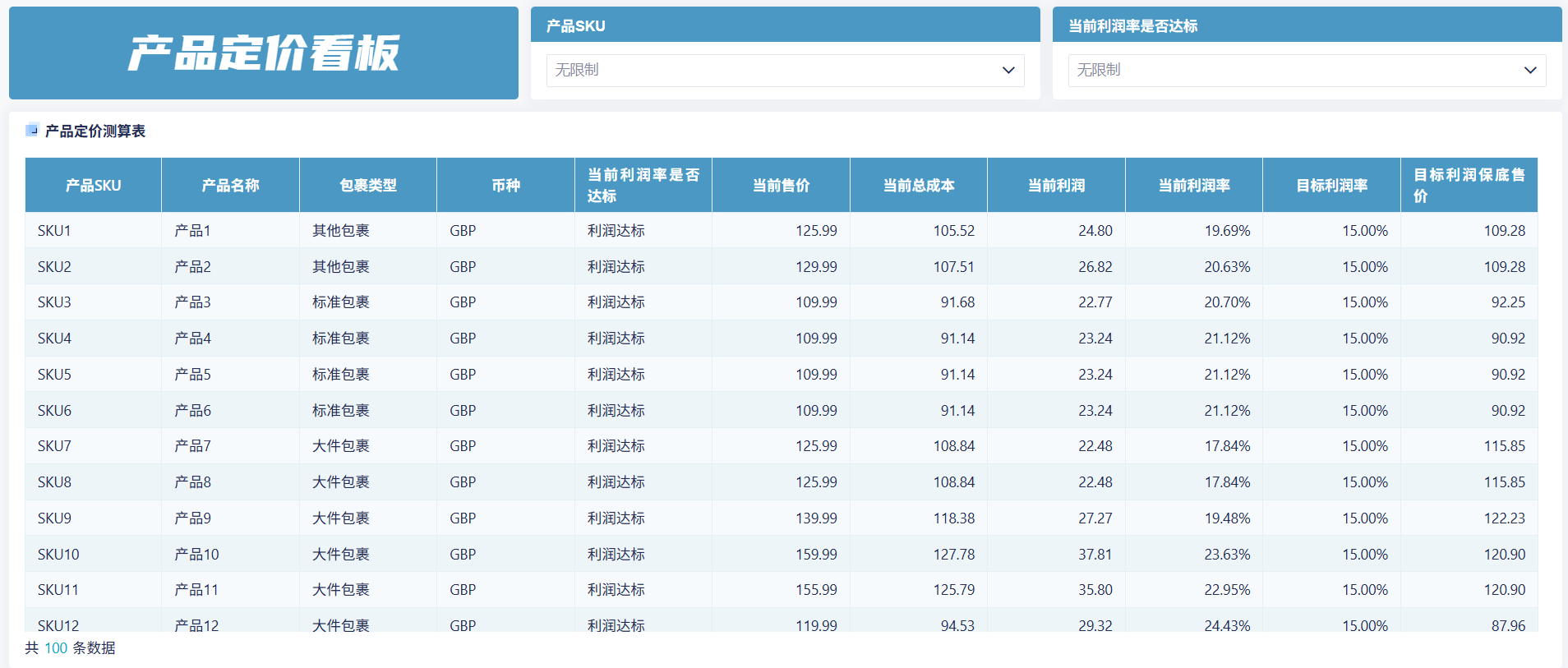
Task: Click the 当前总成本 column header
Action: pyautogui.click(x=919, y=186)
